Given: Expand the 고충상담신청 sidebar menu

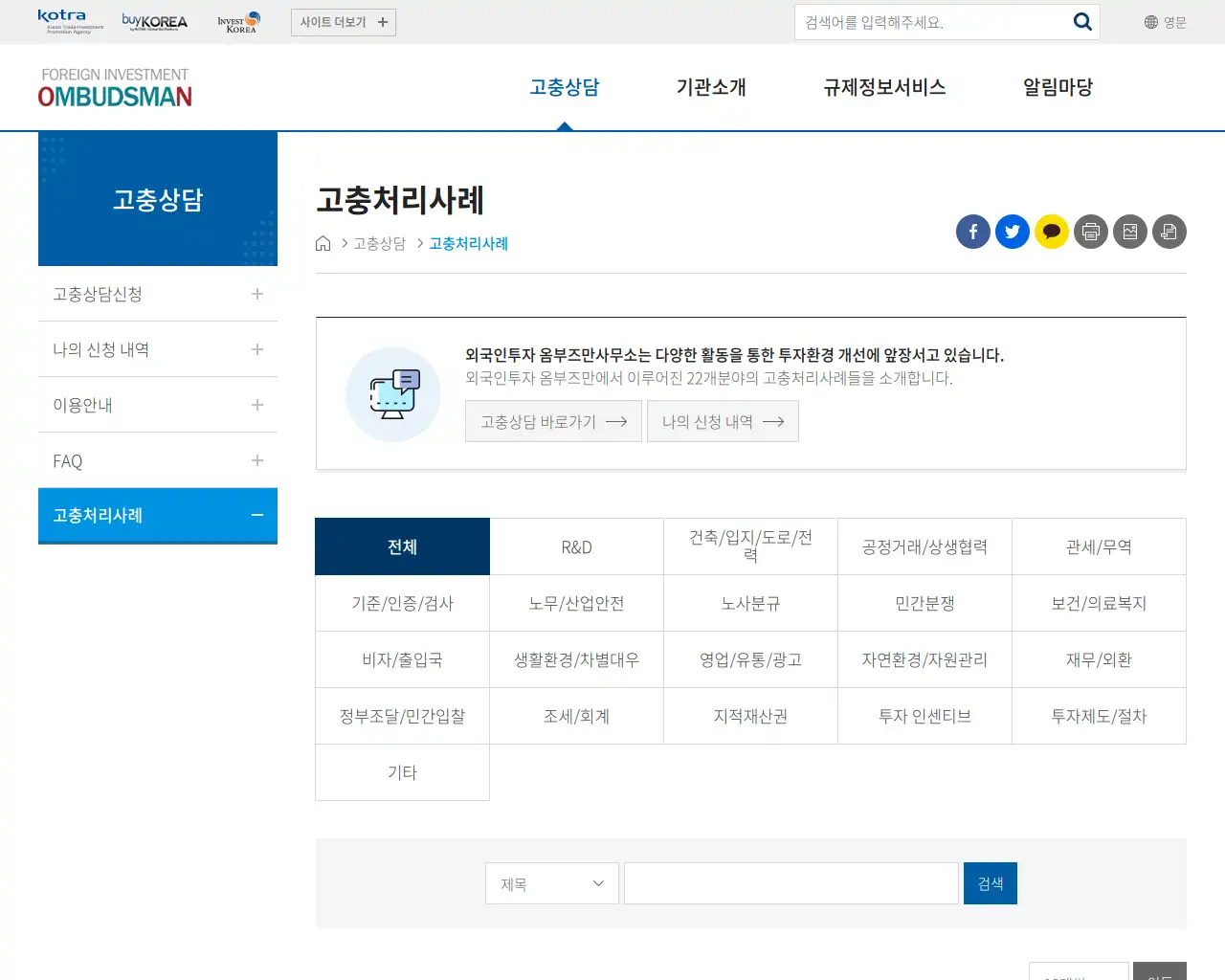Looking at the screenshot, I should tap(157, 293).
